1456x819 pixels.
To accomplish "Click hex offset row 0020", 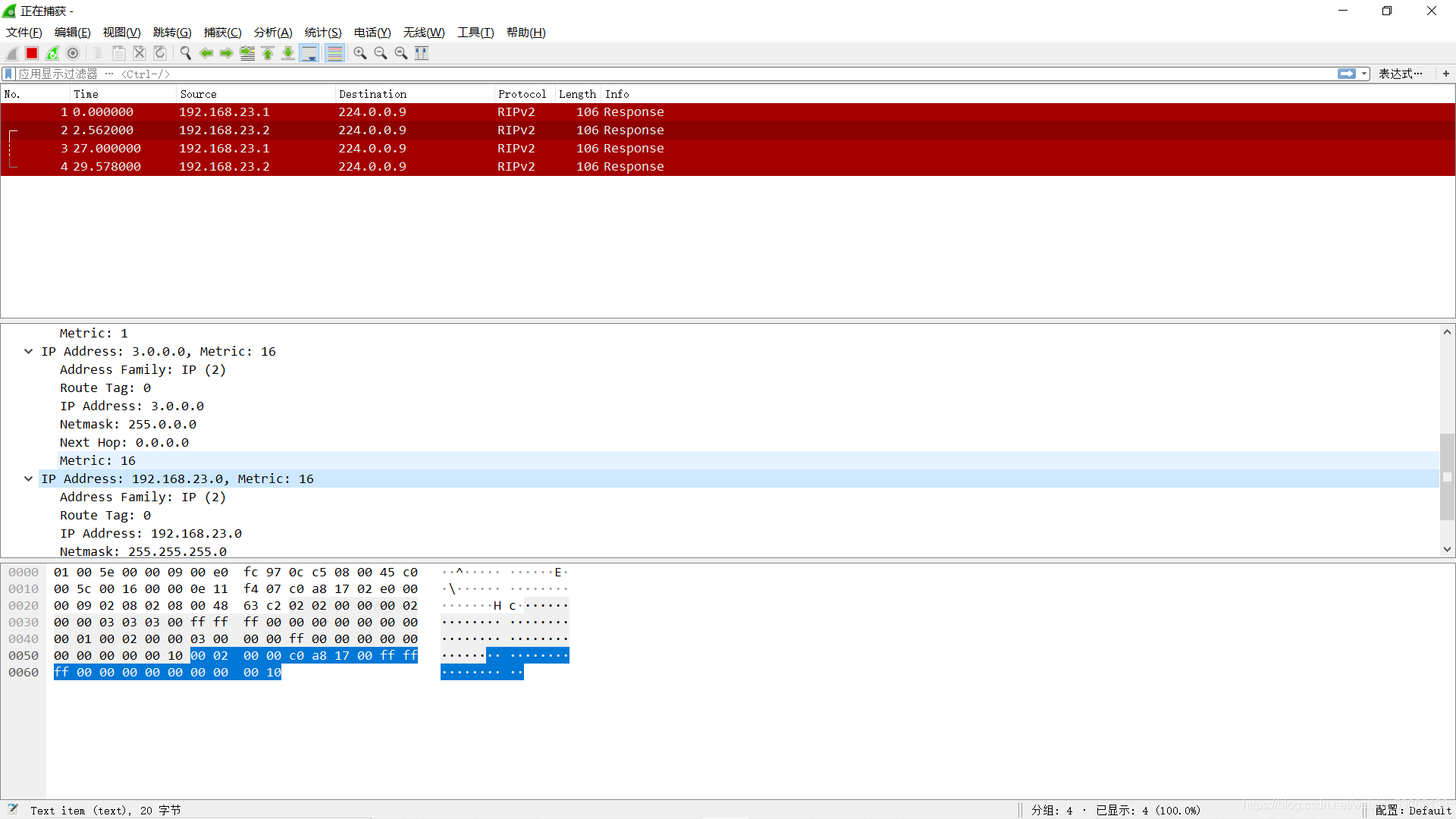I will click(x=24, y=606).
